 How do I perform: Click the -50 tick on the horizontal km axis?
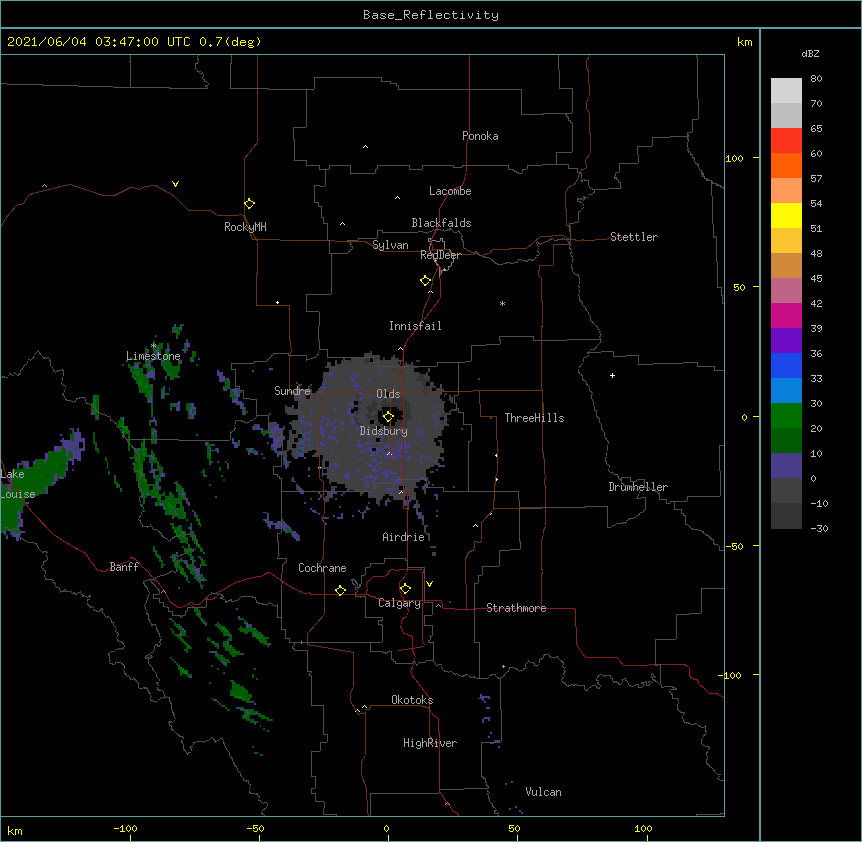point(255,828)
